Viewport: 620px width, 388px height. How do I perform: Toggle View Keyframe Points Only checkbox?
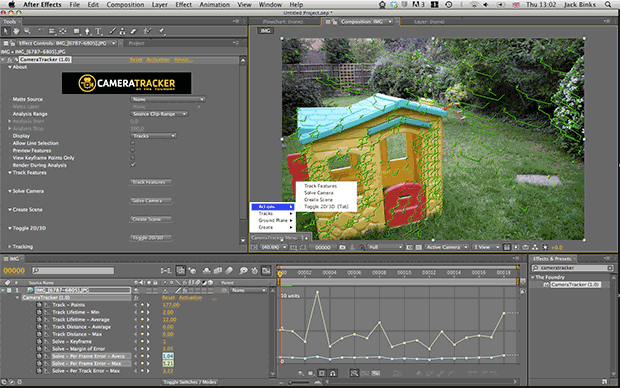[x=132, y=158]
